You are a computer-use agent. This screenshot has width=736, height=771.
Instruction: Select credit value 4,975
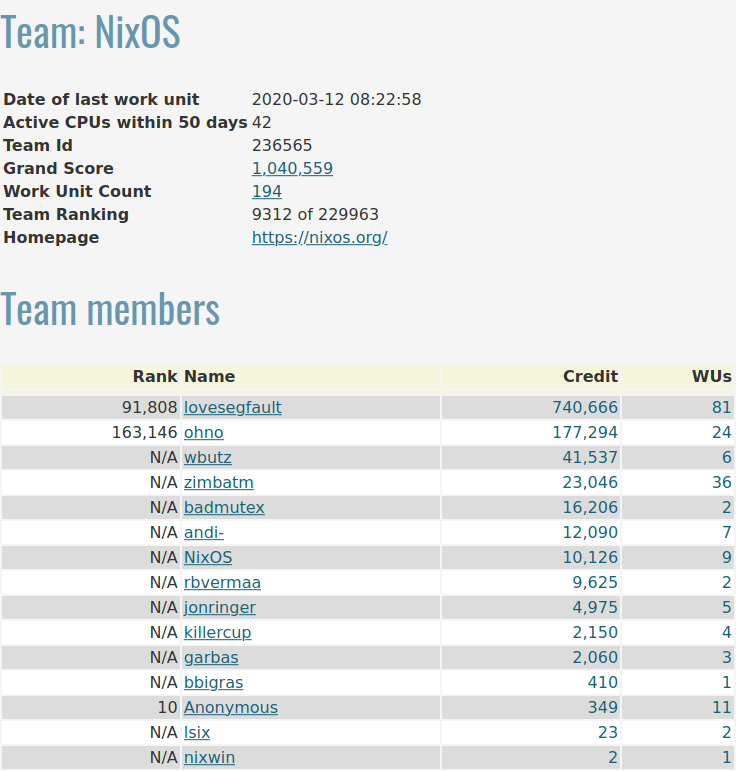pos(595,608)
